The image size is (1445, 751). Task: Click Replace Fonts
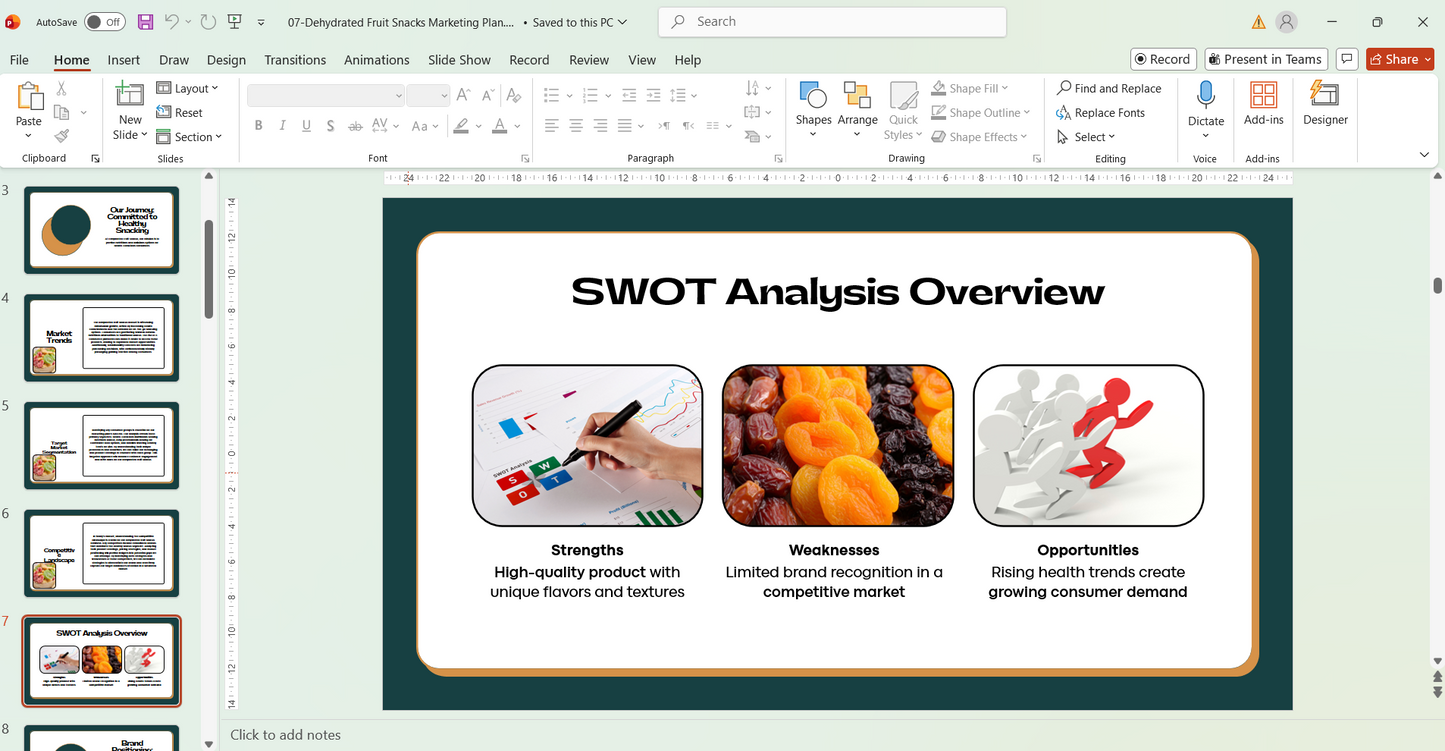tap(1100, 113)
